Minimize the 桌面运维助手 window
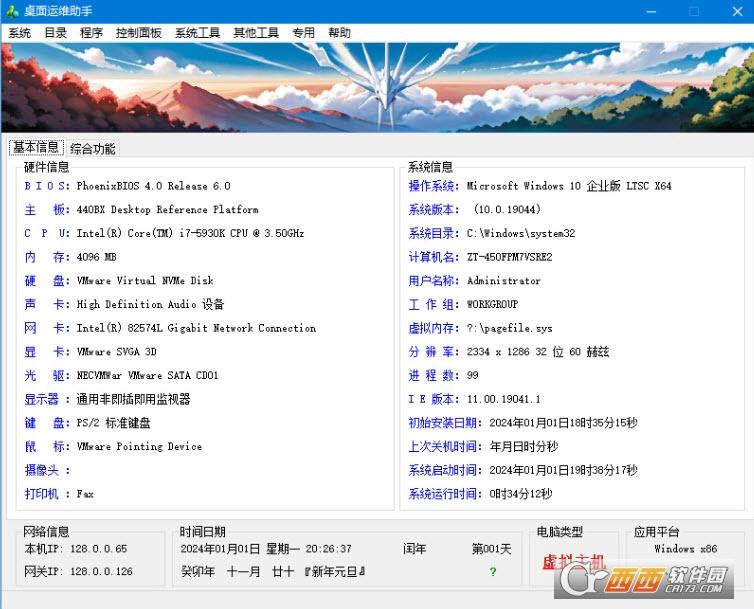Image resolution: width=754 pixels, height=609 pixels. [651, 11]
